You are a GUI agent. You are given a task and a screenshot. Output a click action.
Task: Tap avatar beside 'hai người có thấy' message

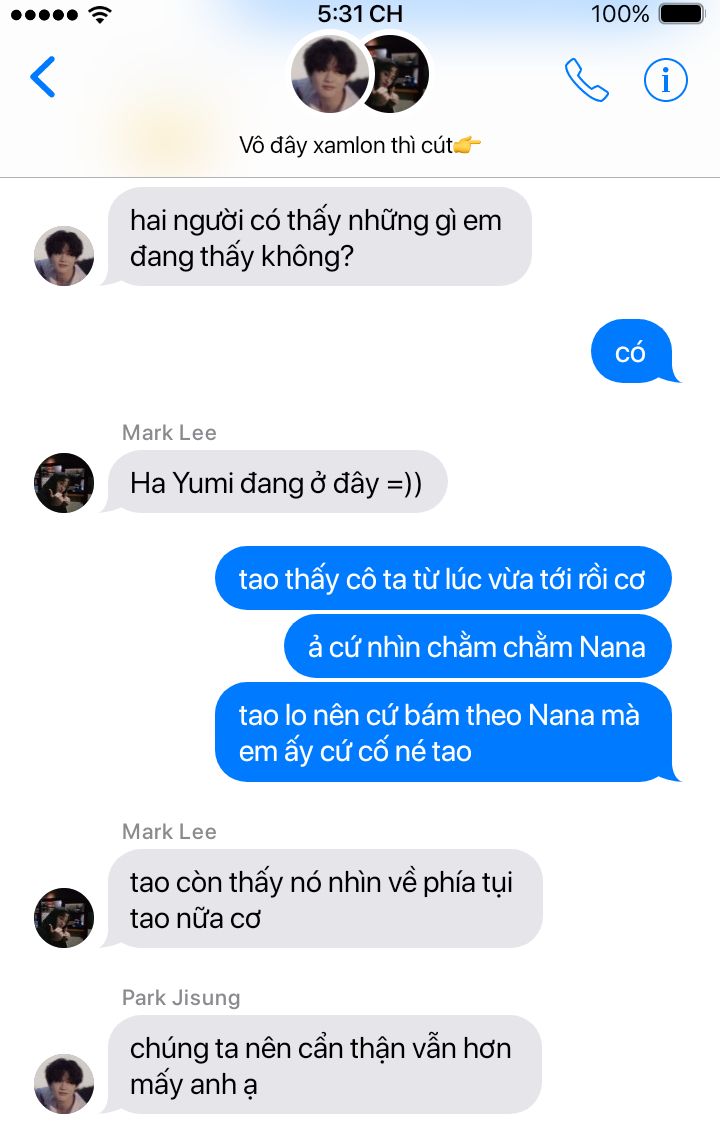pyautogui.click(x=64, y=256)
